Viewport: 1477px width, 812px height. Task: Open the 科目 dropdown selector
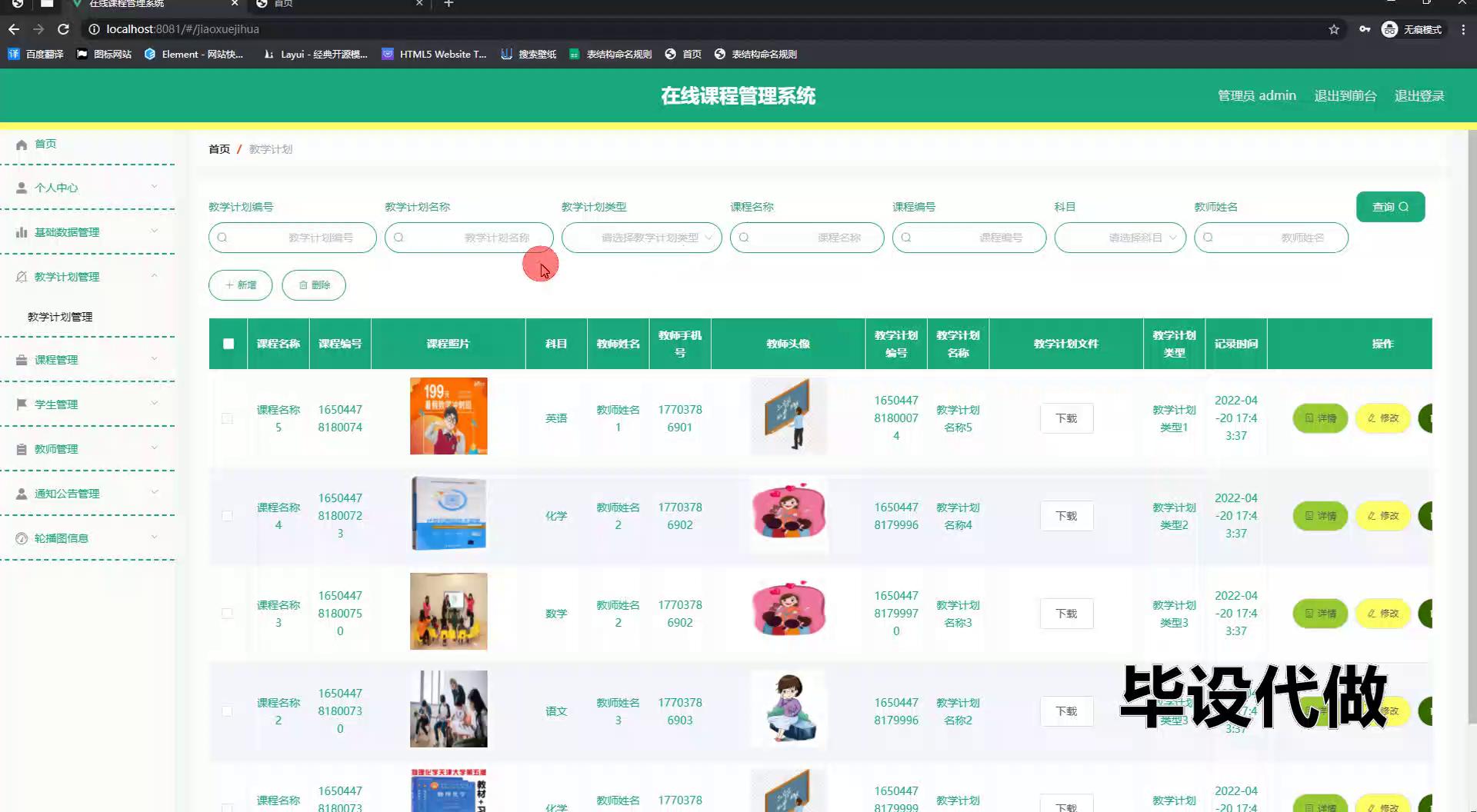[1120, 238]
